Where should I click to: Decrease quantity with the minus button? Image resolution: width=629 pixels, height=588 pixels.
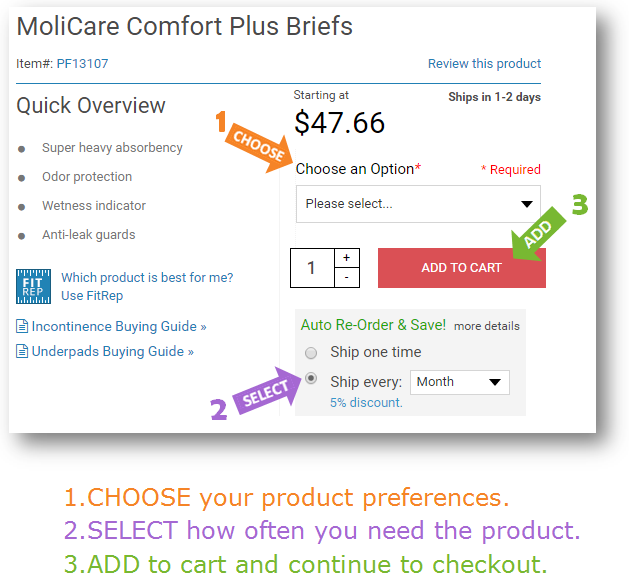[x=347, y=278]
